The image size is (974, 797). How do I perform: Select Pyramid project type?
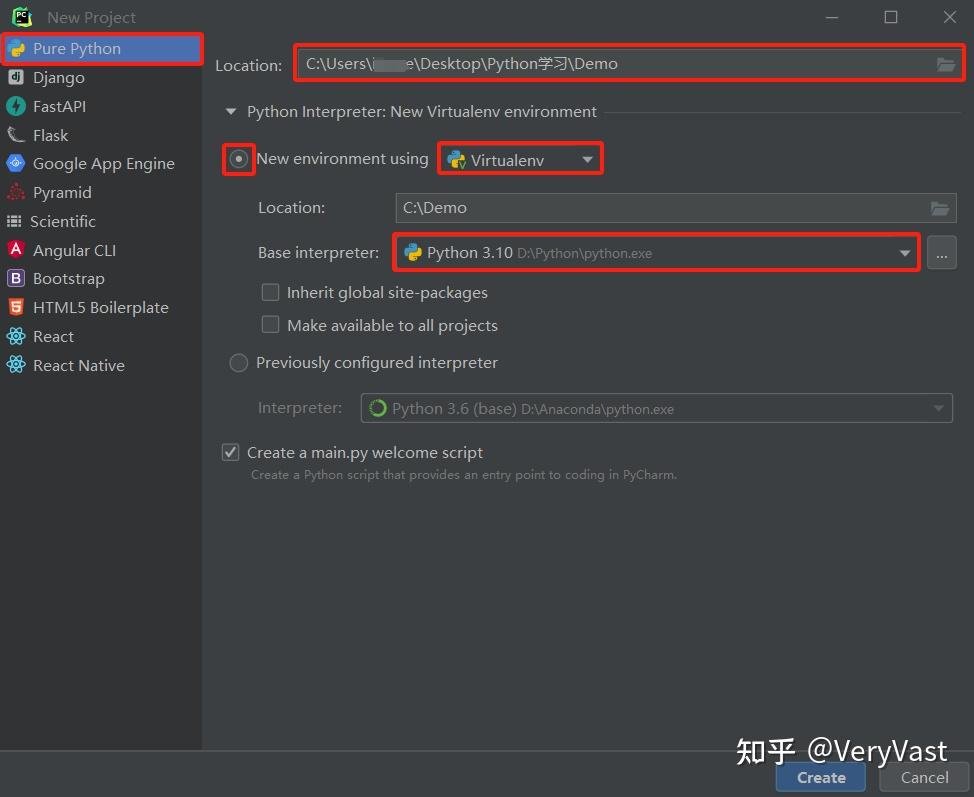point(102,192)
